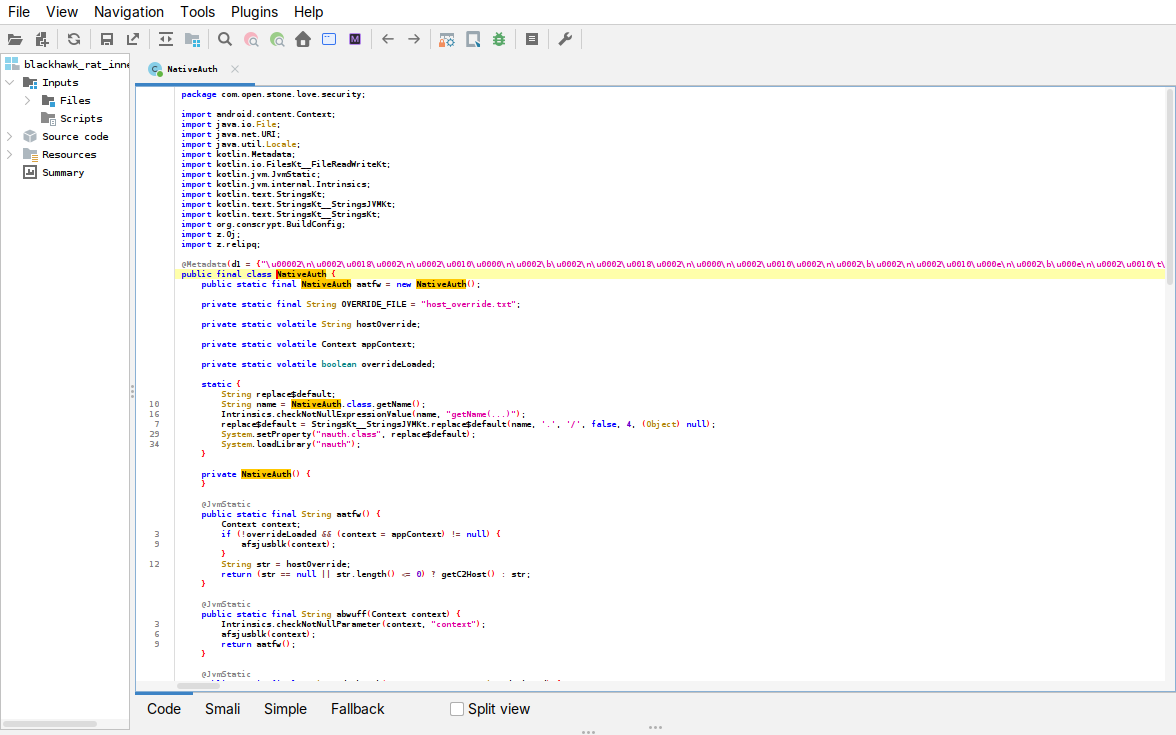Click the appContext field declaration
Image resolution: width=1176 pixels, height=735 pixels.
coord(308,344)
